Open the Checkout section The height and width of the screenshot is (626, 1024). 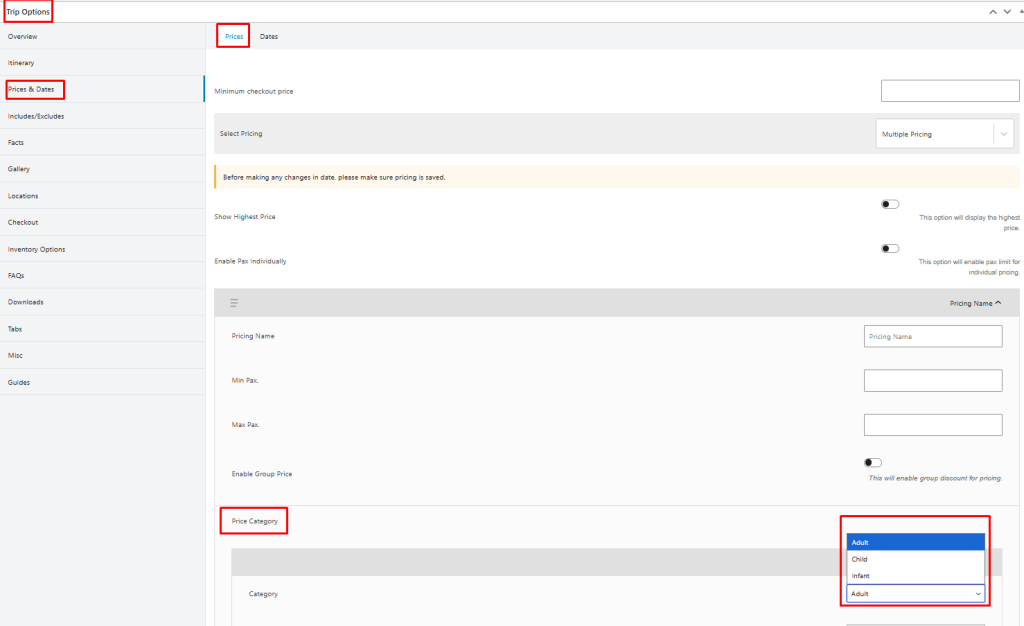coord(103,223)
